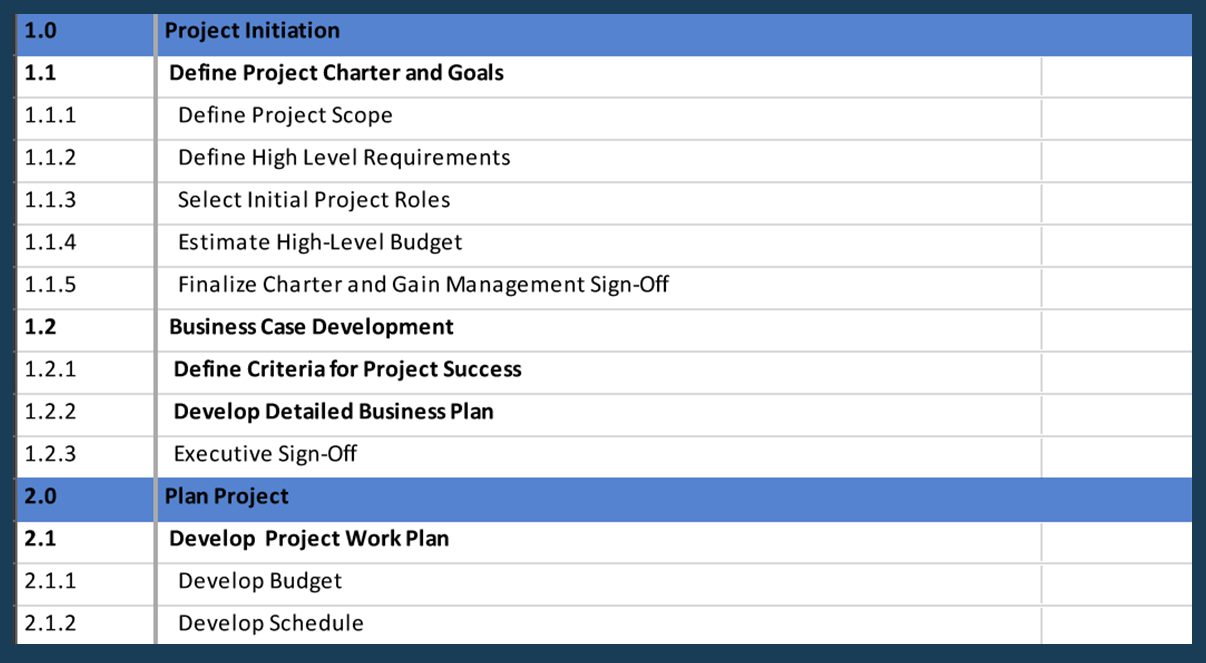Select the Project Initiation header row
Viewport: 1206px width, 663px height.
point(605,32)
